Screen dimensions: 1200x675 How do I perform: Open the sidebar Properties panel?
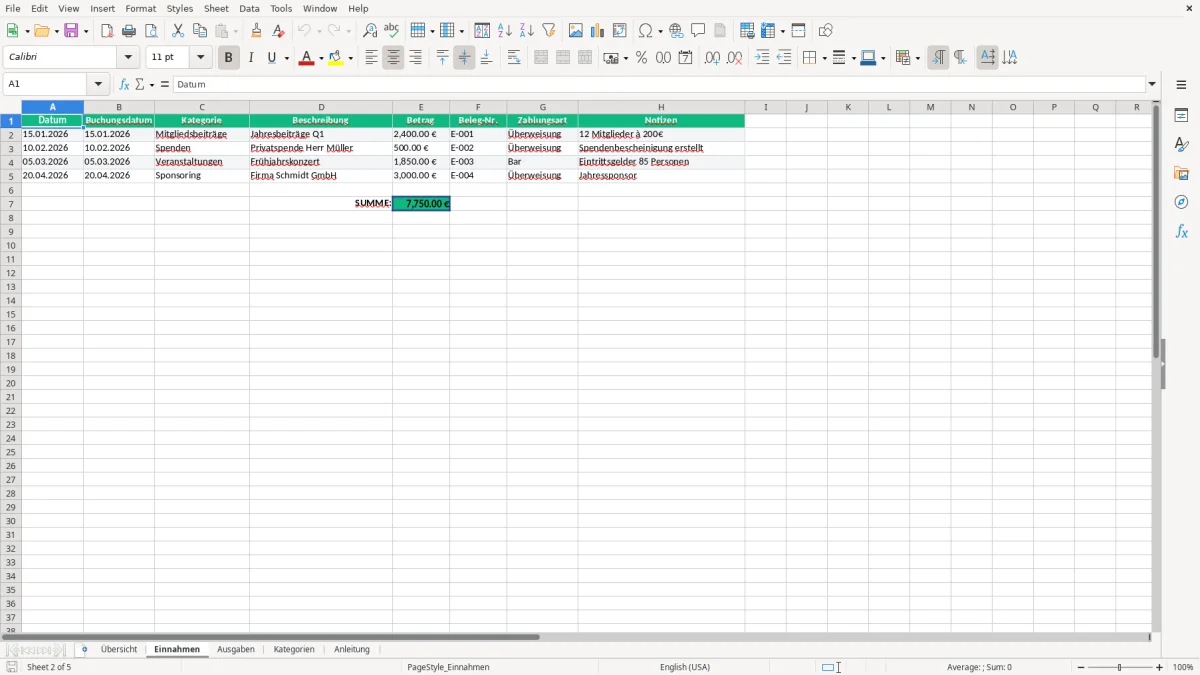click(1181, 115)
